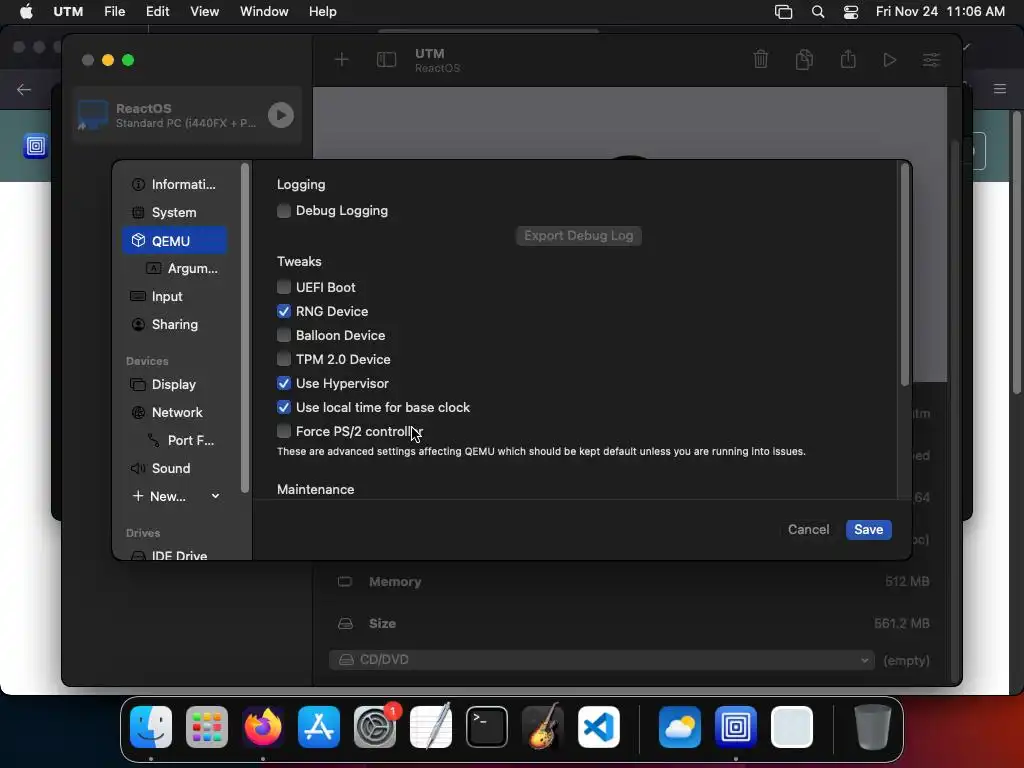The width and height of the screenshot is (1024, 768).
Task: Open Weather app from the dock
Action: click(680, 727)
